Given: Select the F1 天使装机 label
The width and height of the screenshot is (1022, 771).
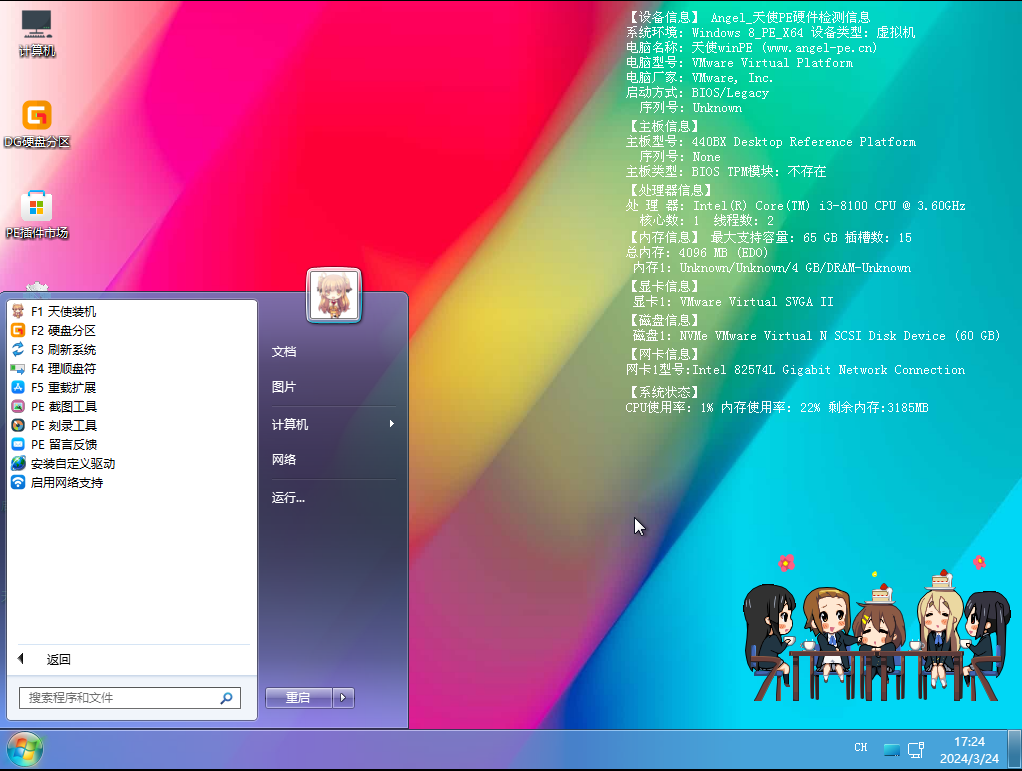Looking at the screenshot, I should coord(63,312).
